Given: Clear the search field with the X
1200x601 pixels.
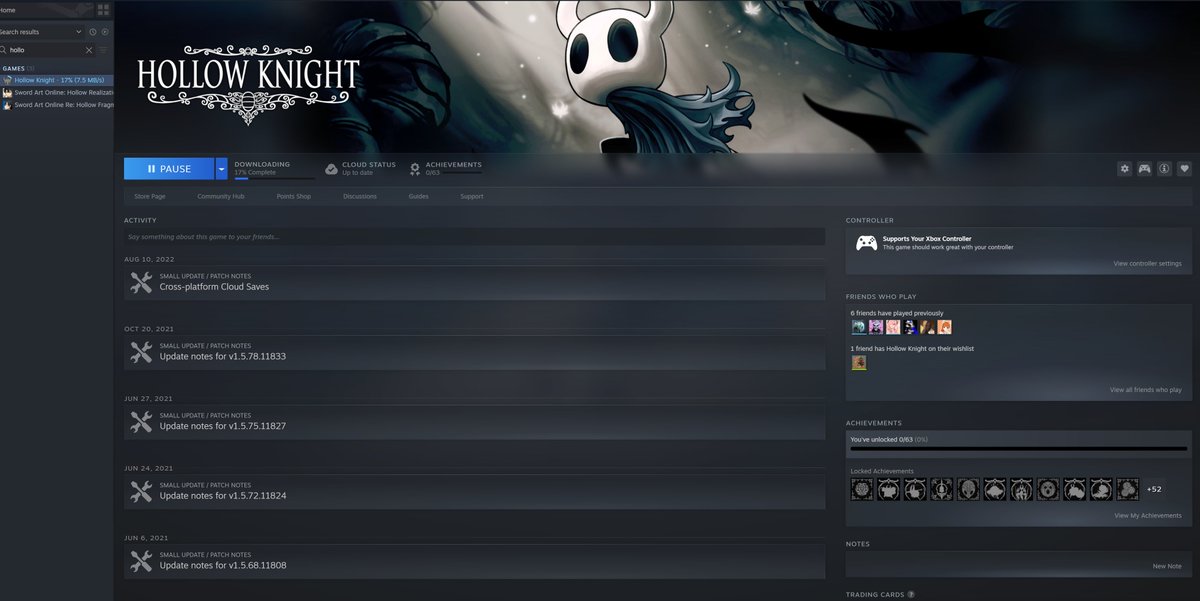Looking at the screenshot, I should pyautogui.click(x=89, y=50).
